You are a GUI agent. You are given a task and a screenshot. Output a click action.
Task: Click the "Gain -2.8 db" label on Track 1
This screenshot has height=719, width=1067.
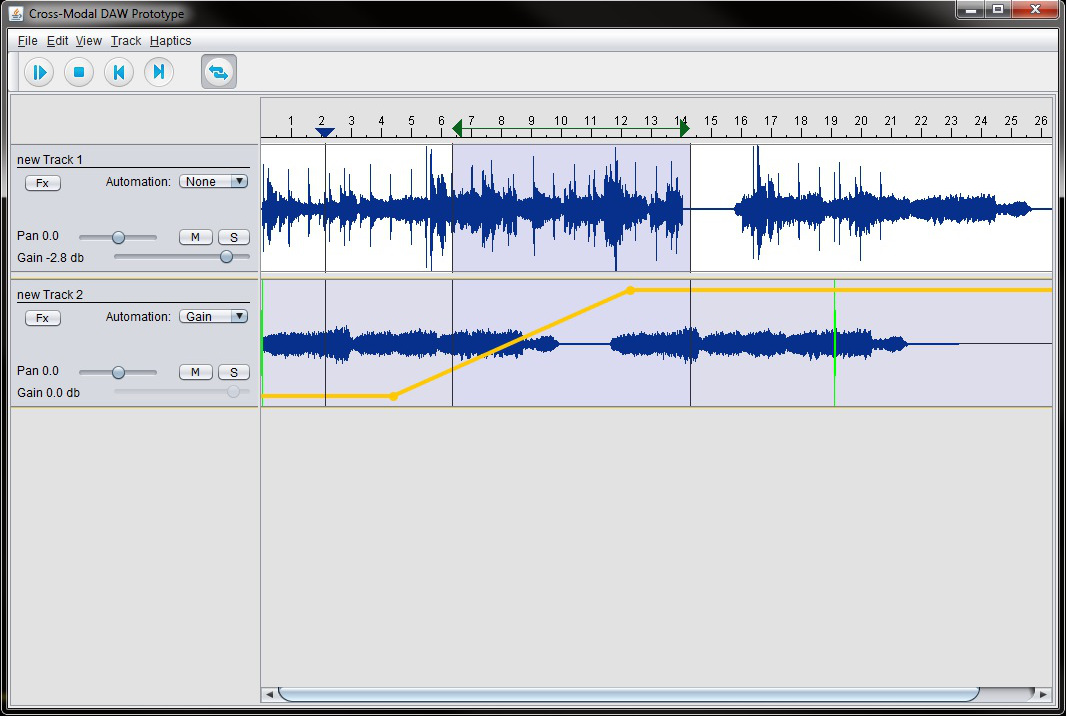50,258
